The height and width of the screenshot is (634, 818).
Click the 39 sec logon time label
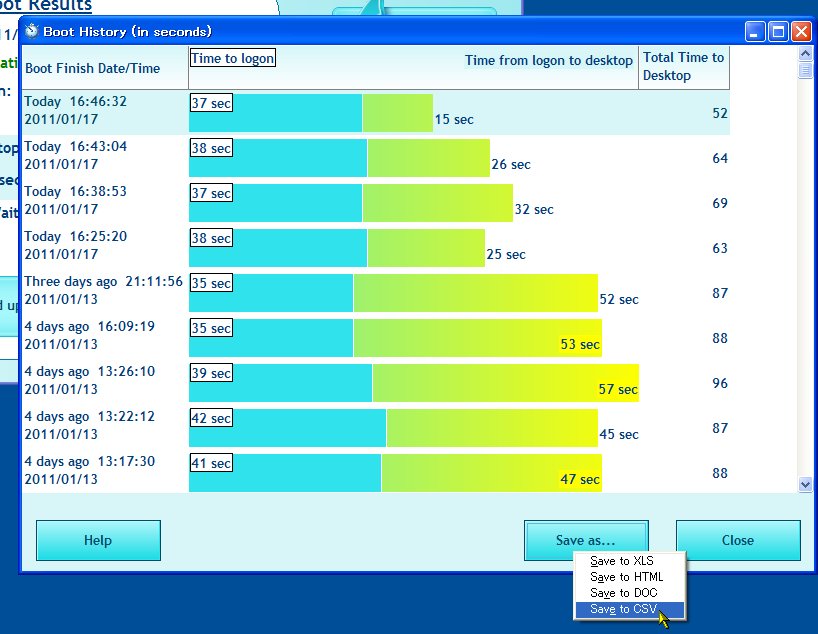pyautogui.click(x=211, y=373)
